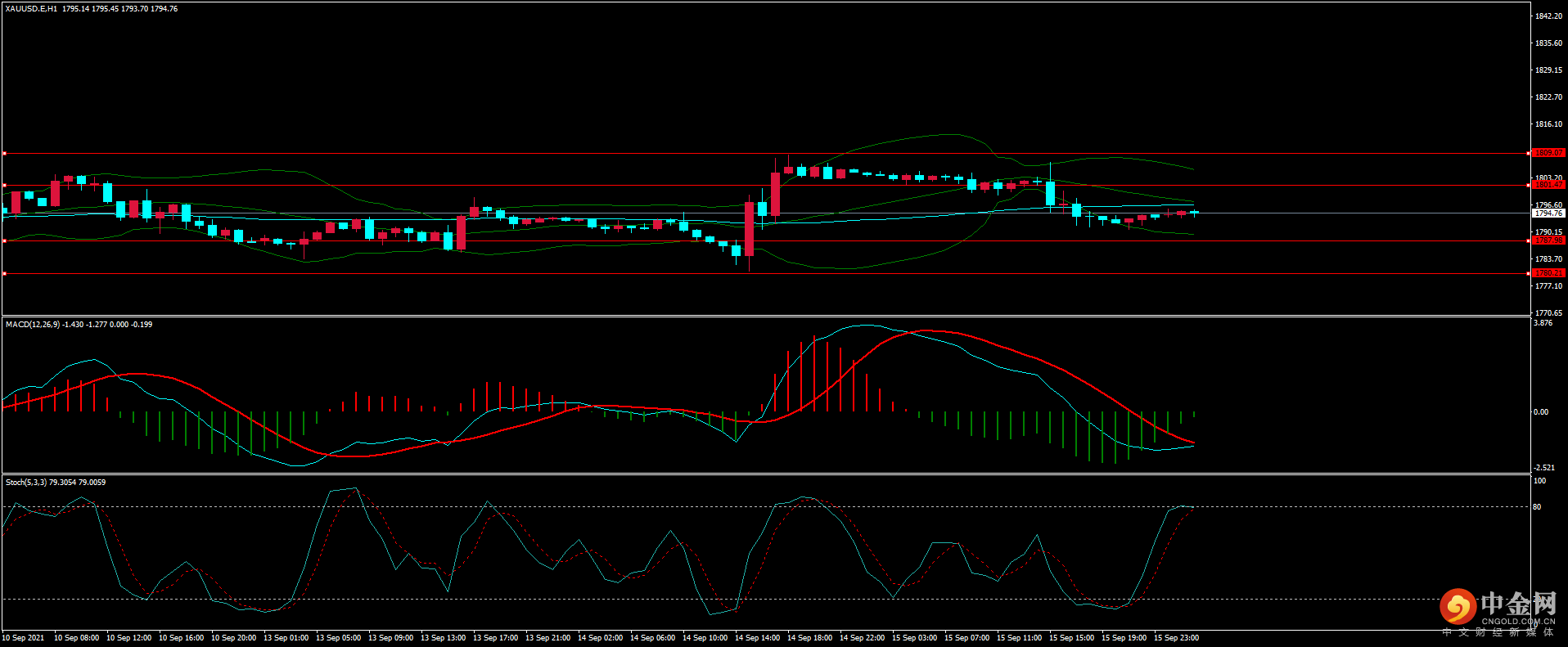Click the MACD 0.00 scale label
The width and height of the screenshot is (1568, 647).
click(x=1540, y=412)
